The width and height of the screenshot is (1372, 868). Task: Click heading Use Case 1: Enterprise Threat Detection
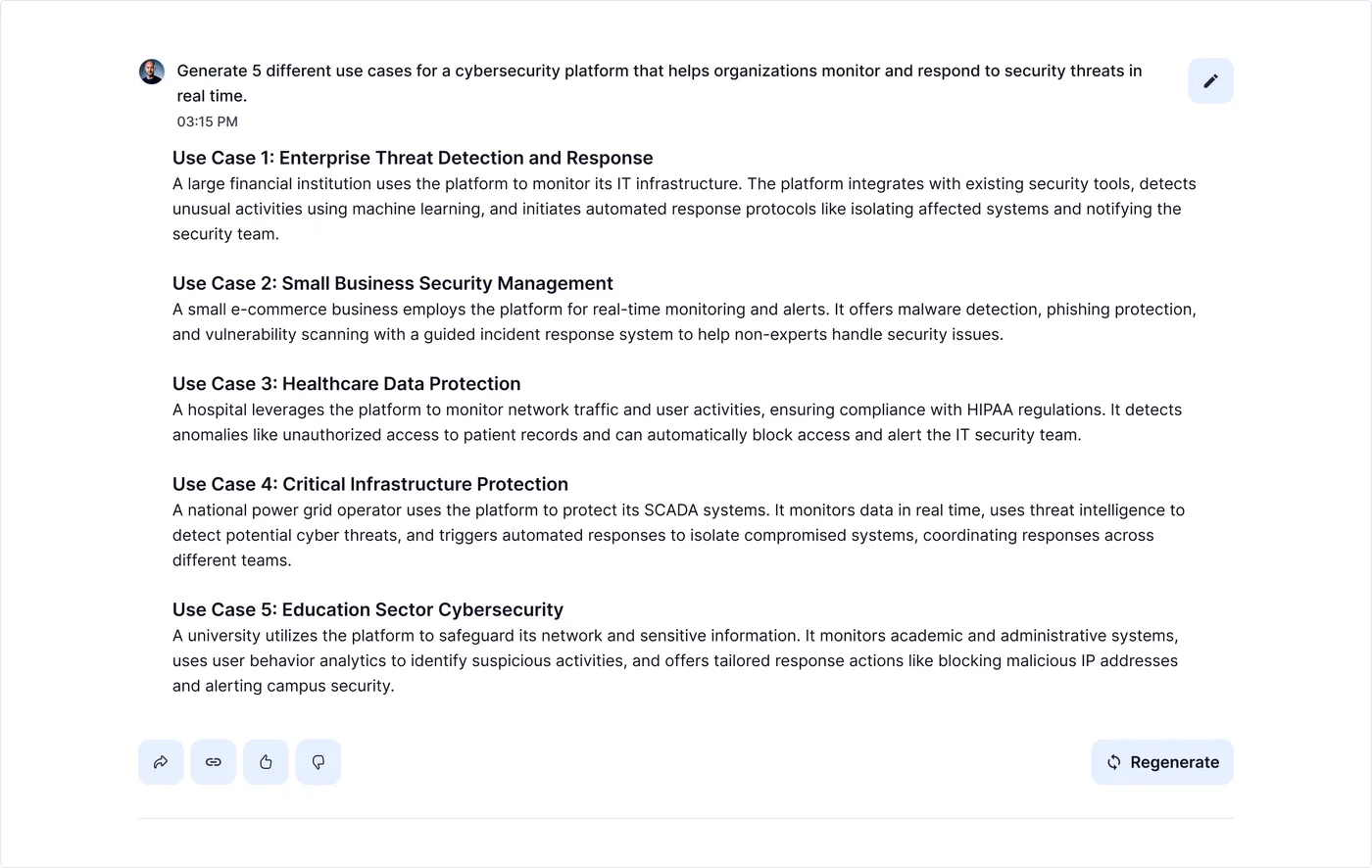click(x=413, y=158)
